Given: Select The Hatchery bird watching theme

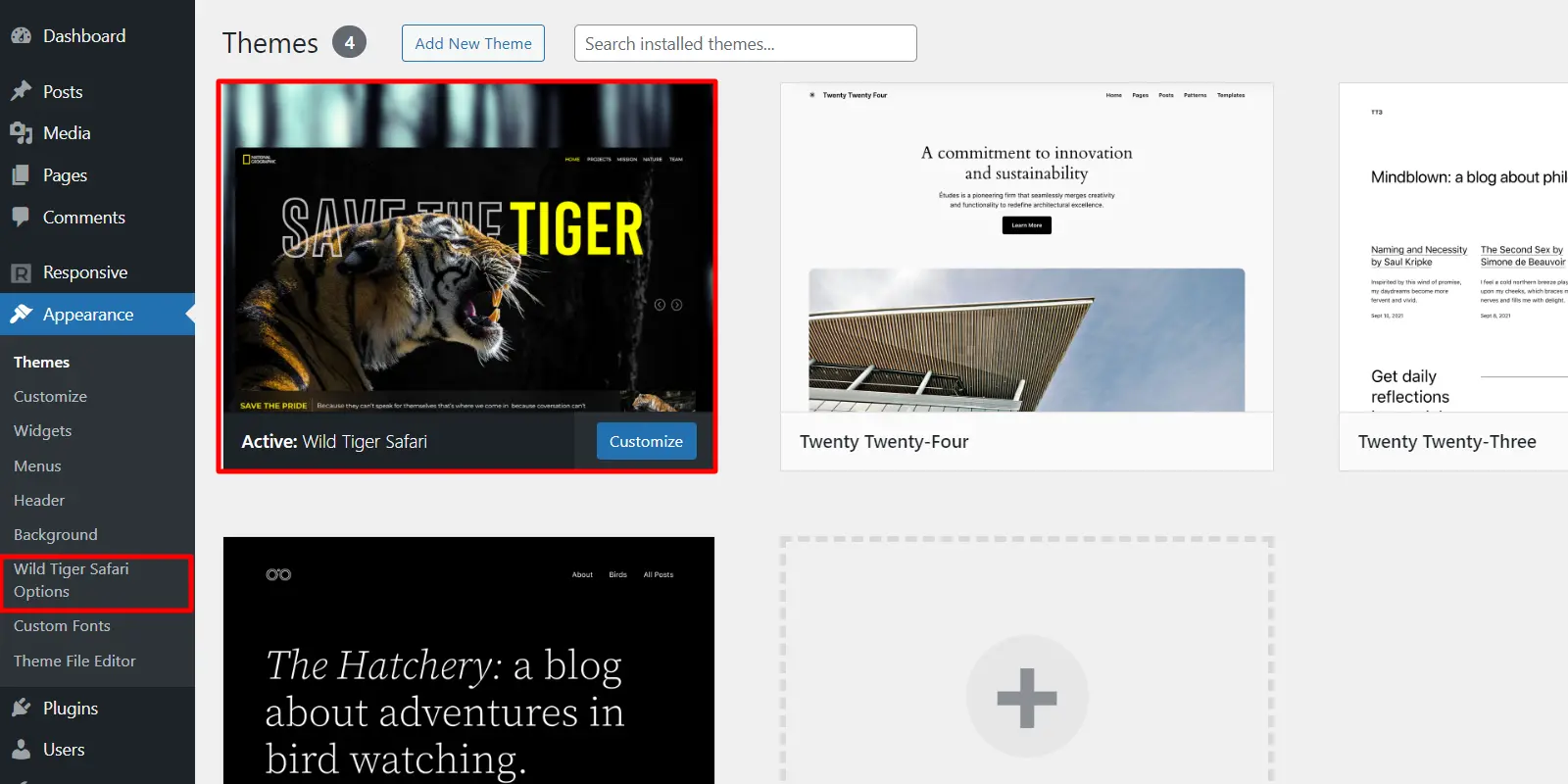Looking at the screenshot, I should tap(468, 661).
